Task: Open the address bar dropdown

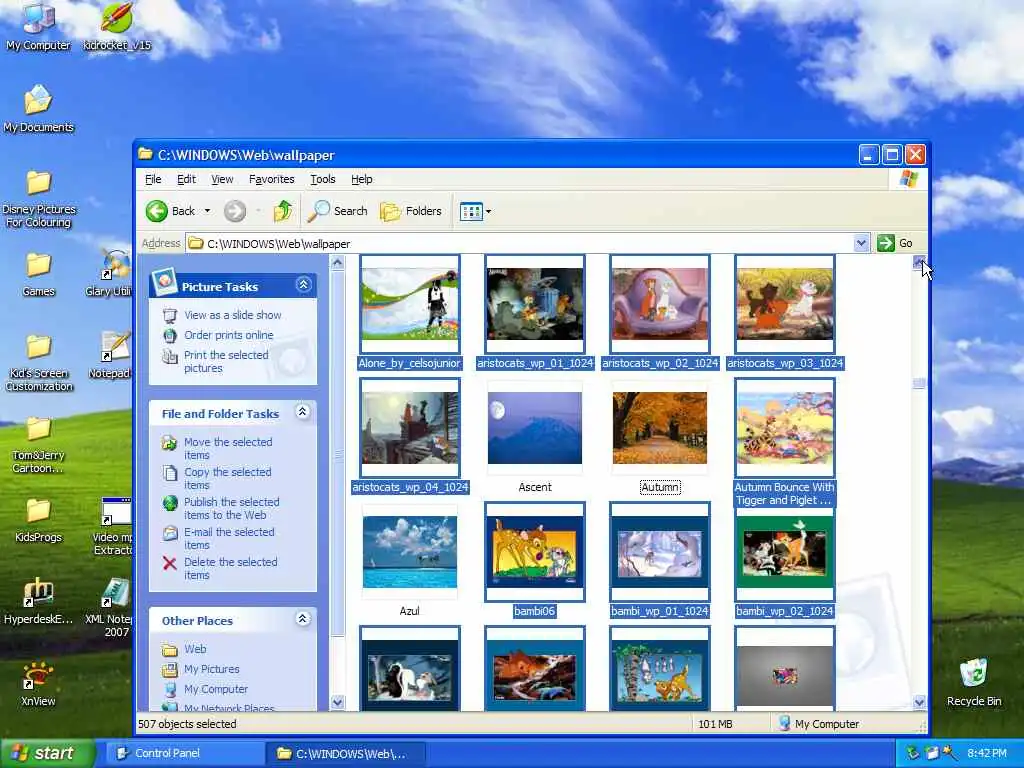Action: click(x=861, y=243)
